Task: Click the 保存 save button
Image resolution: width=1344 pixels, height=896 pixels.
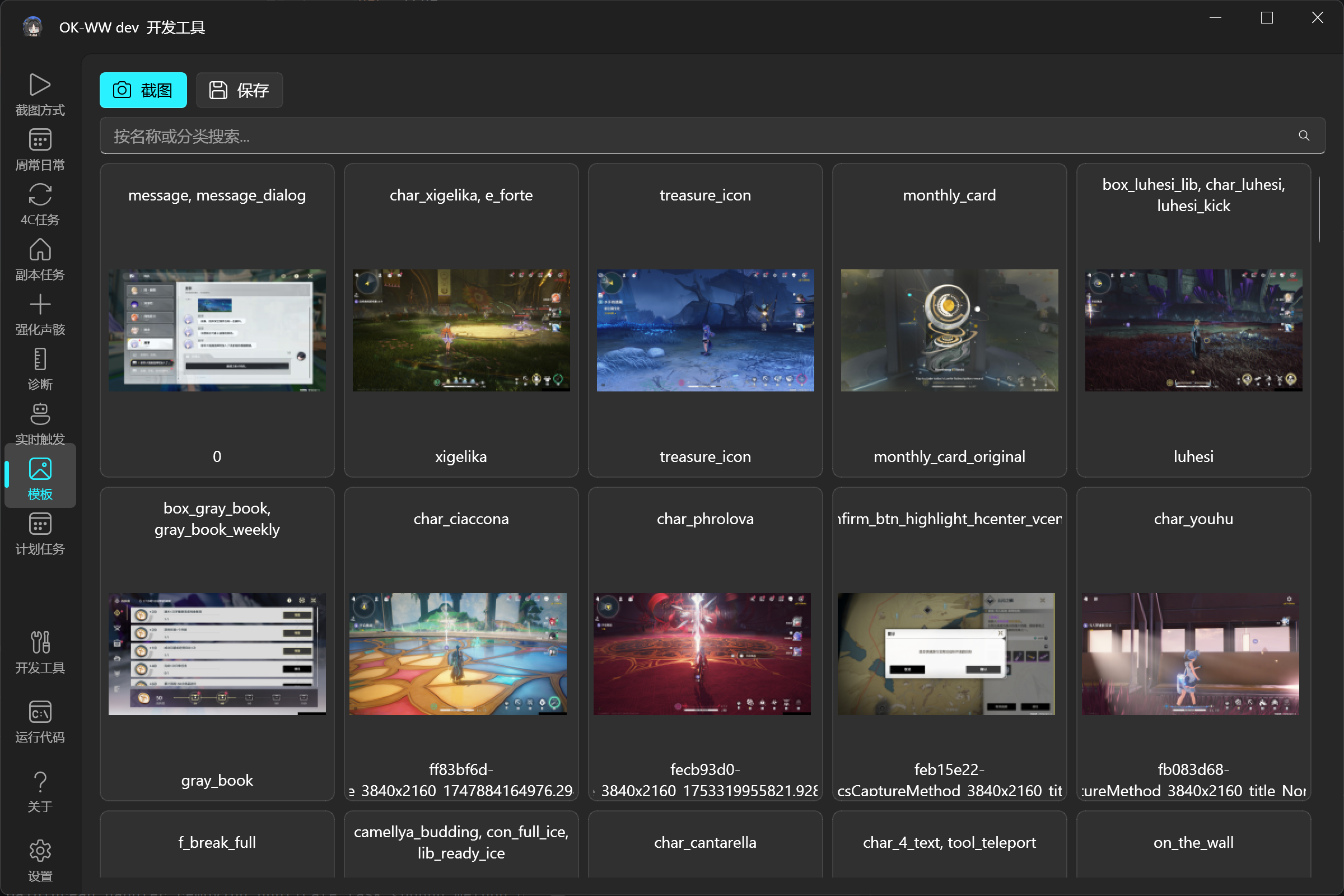Action: (240, 90)
